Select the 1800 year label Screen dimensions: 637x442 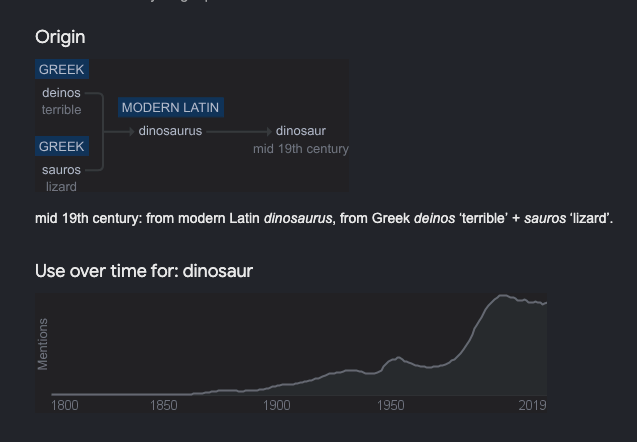click(65, 405)
